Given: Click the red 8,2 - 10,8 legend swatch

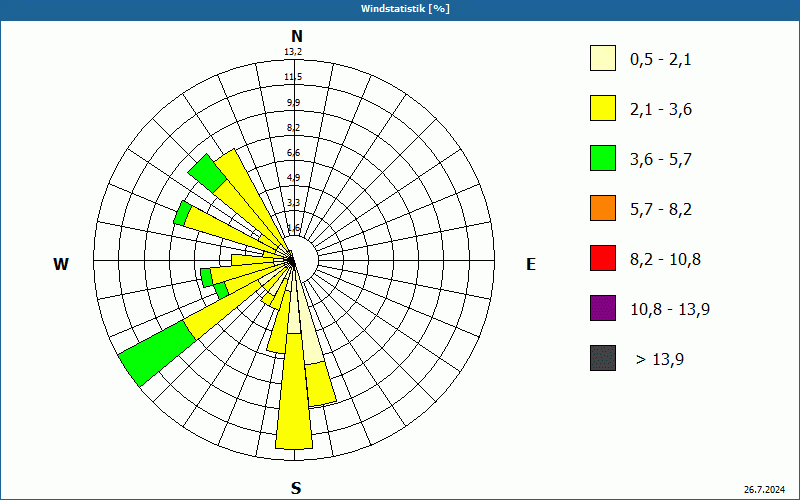Looking at the screenshot, I should tap(603, 258).
